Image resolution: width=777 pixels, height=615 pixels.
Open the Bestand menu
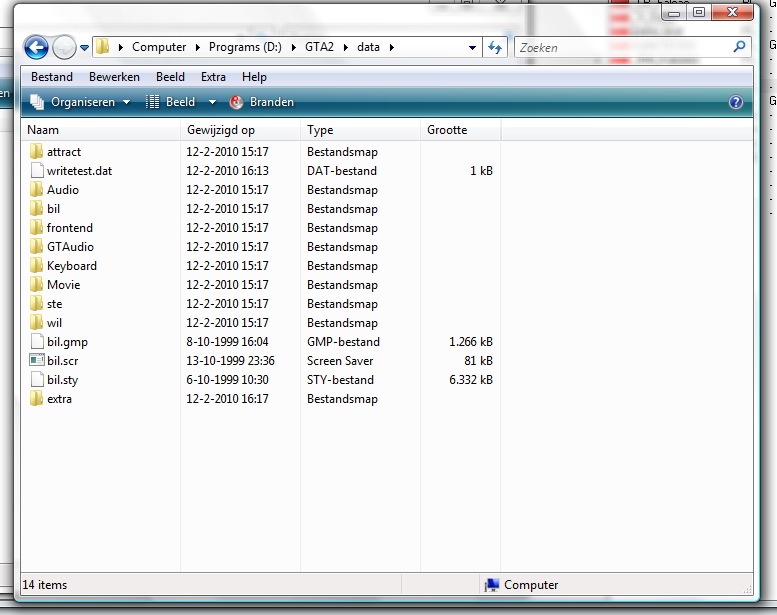click(52, 77)
